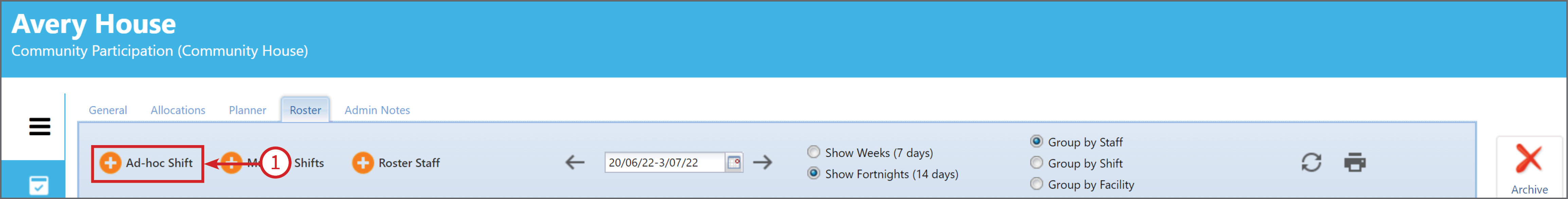The height and width of the screenshot is (199, 1568).
Task: Choose Group by Facility radio button
Action: (1036, 183)
